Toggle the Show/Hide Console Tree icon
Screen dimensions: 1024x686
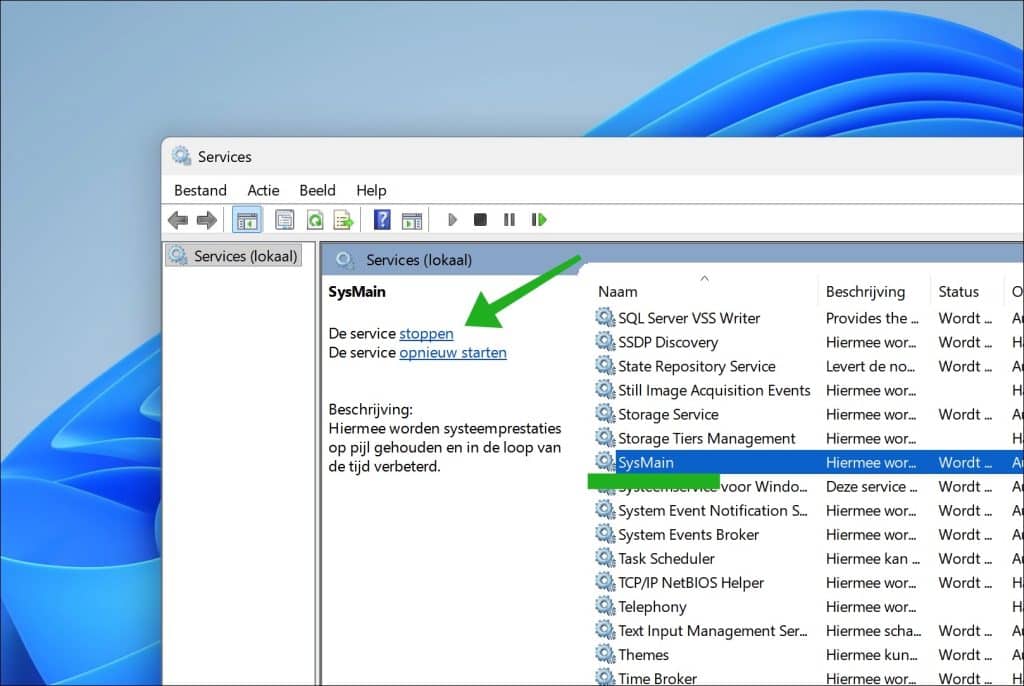(x=246, y=219)
